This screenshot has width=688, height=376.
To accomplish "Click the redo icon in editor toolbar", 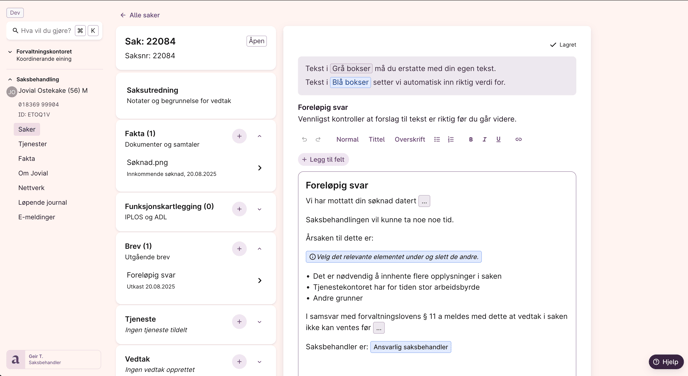I will (x=318, y=140).
